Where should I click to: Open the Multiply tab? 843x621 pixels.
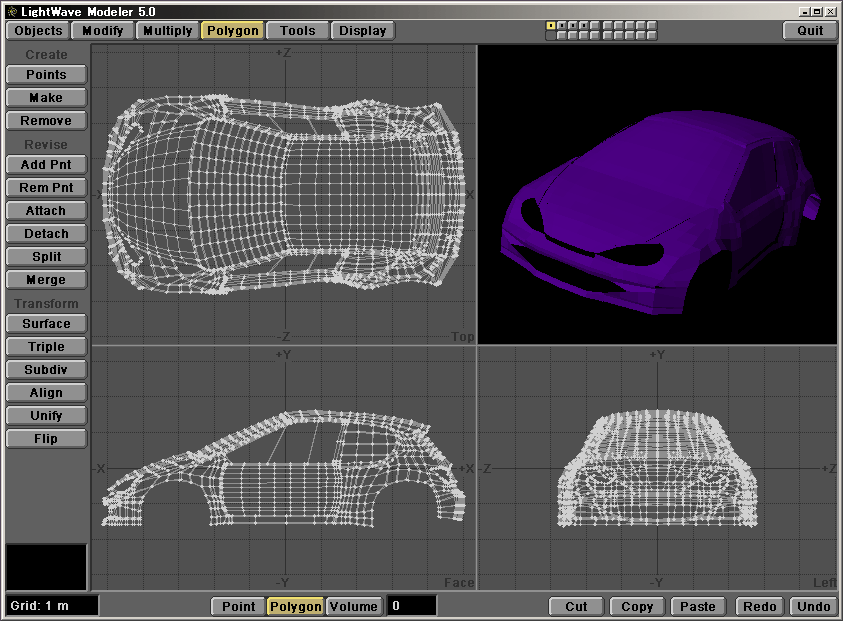167,30
